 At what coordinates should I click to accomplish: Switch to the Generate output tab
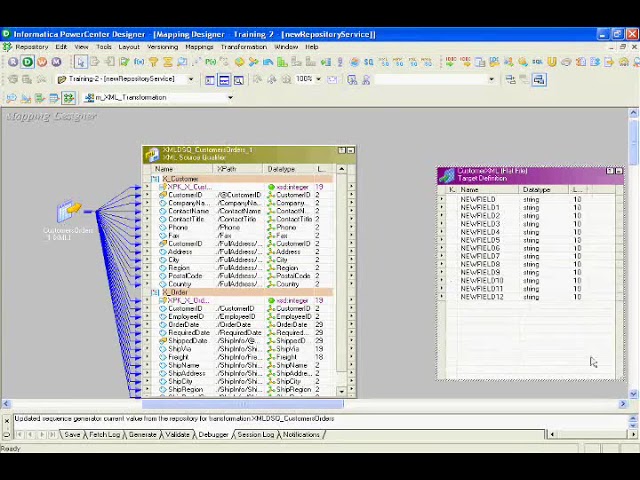coord(142,435)
